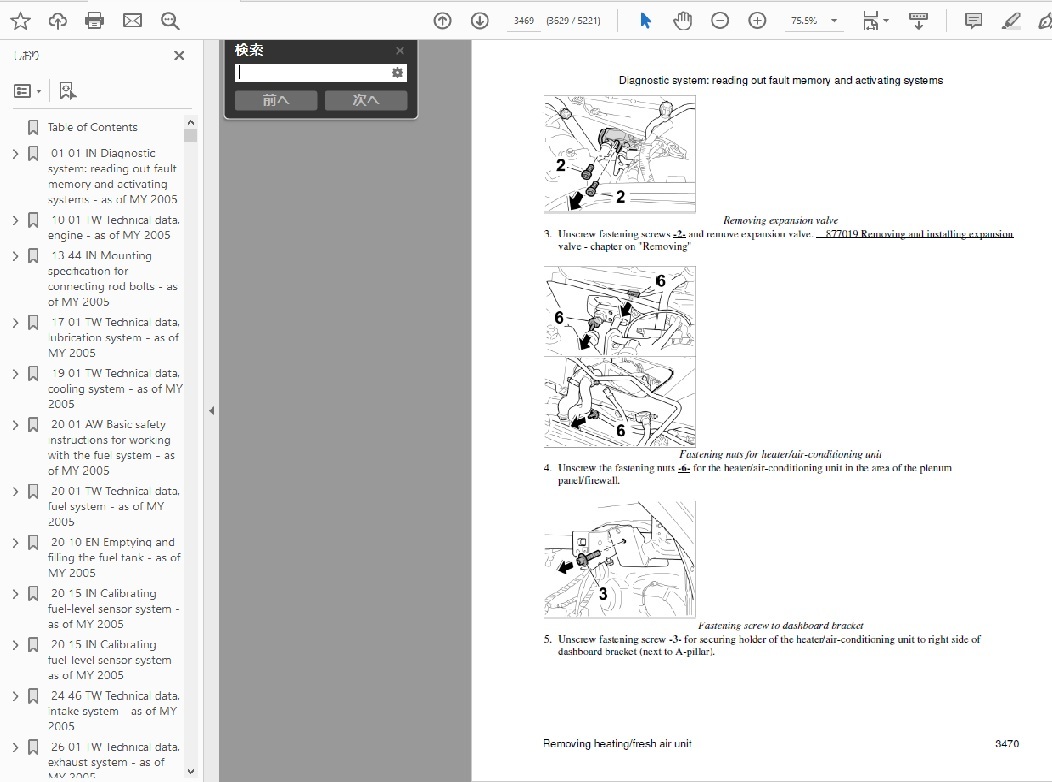The height and width of the screenshot is (782, 1052).
Task: Click into the search text field
Action: pos(312,72)
